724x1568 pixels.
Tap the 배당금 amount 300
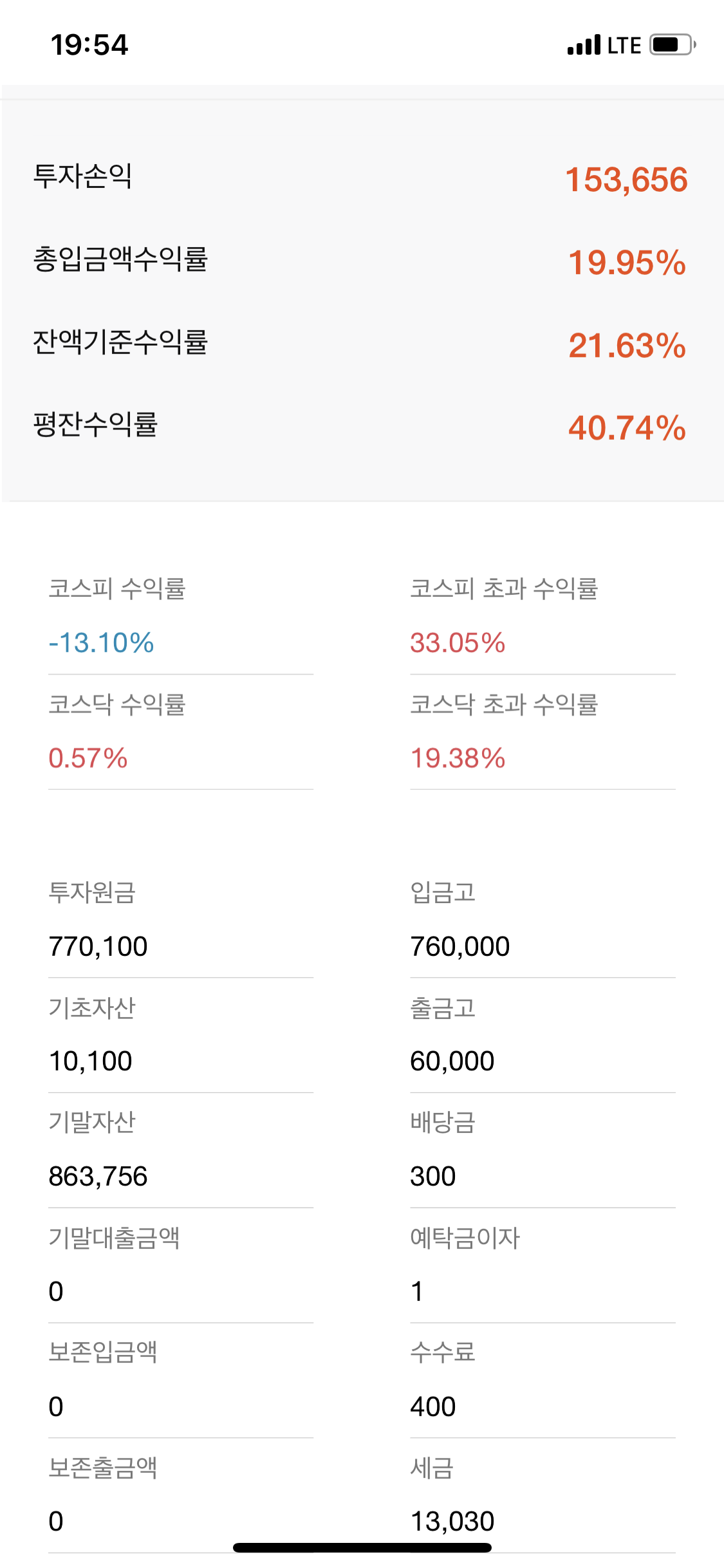433,1176
